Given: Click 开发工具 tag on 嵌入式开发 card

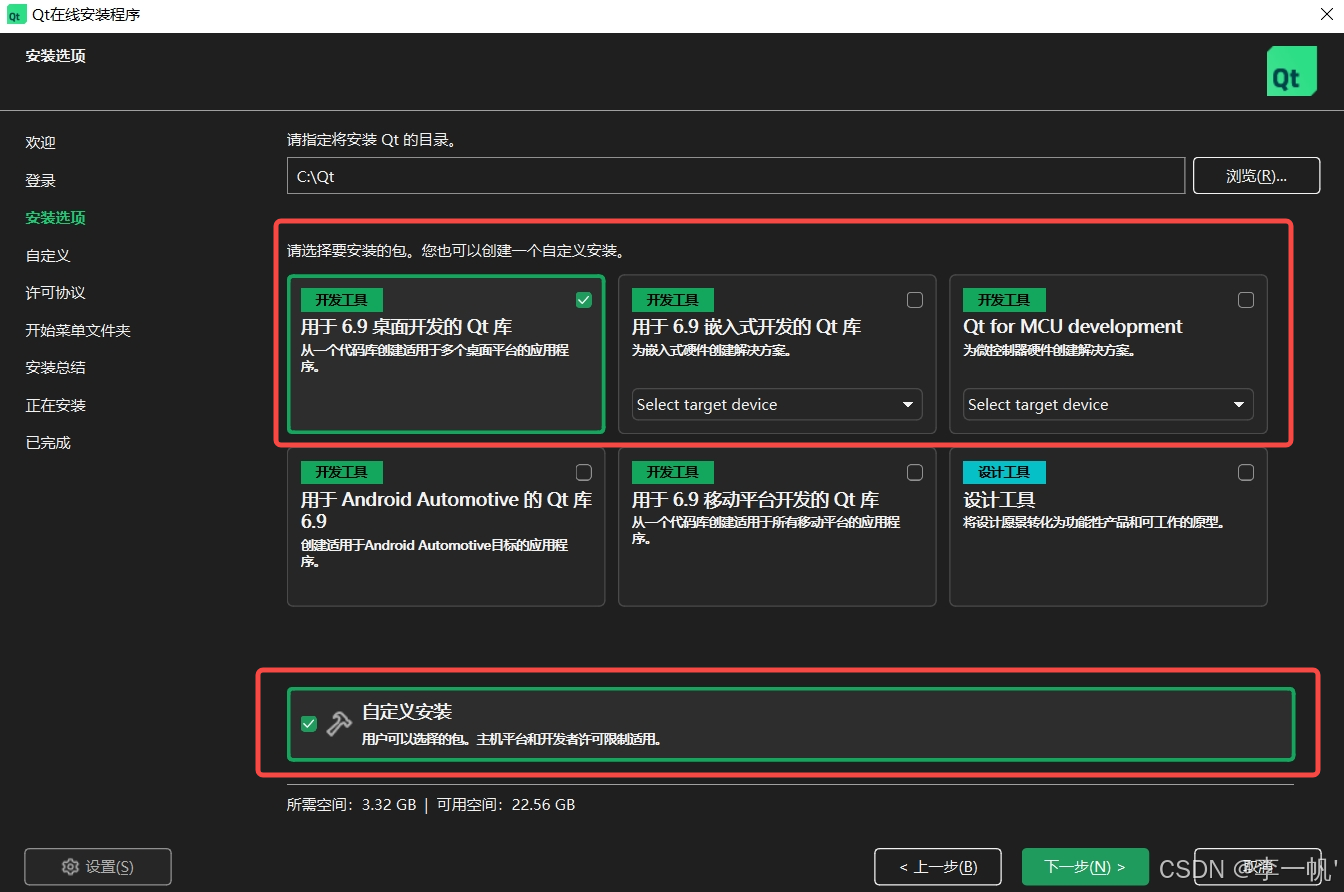Looking at the screenshot, I should tap(673, 300).
